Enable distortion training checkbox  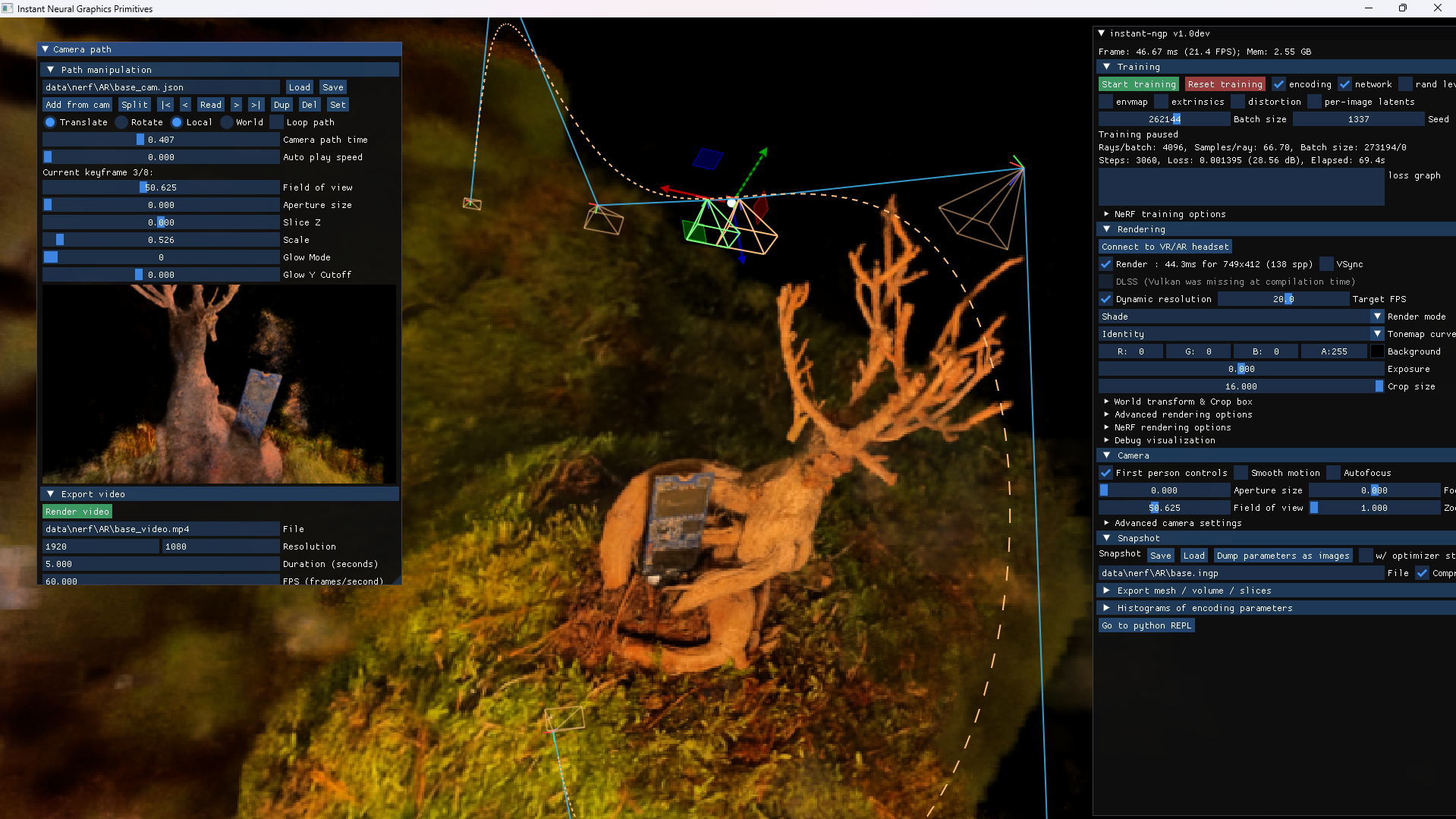(1238, 102)
